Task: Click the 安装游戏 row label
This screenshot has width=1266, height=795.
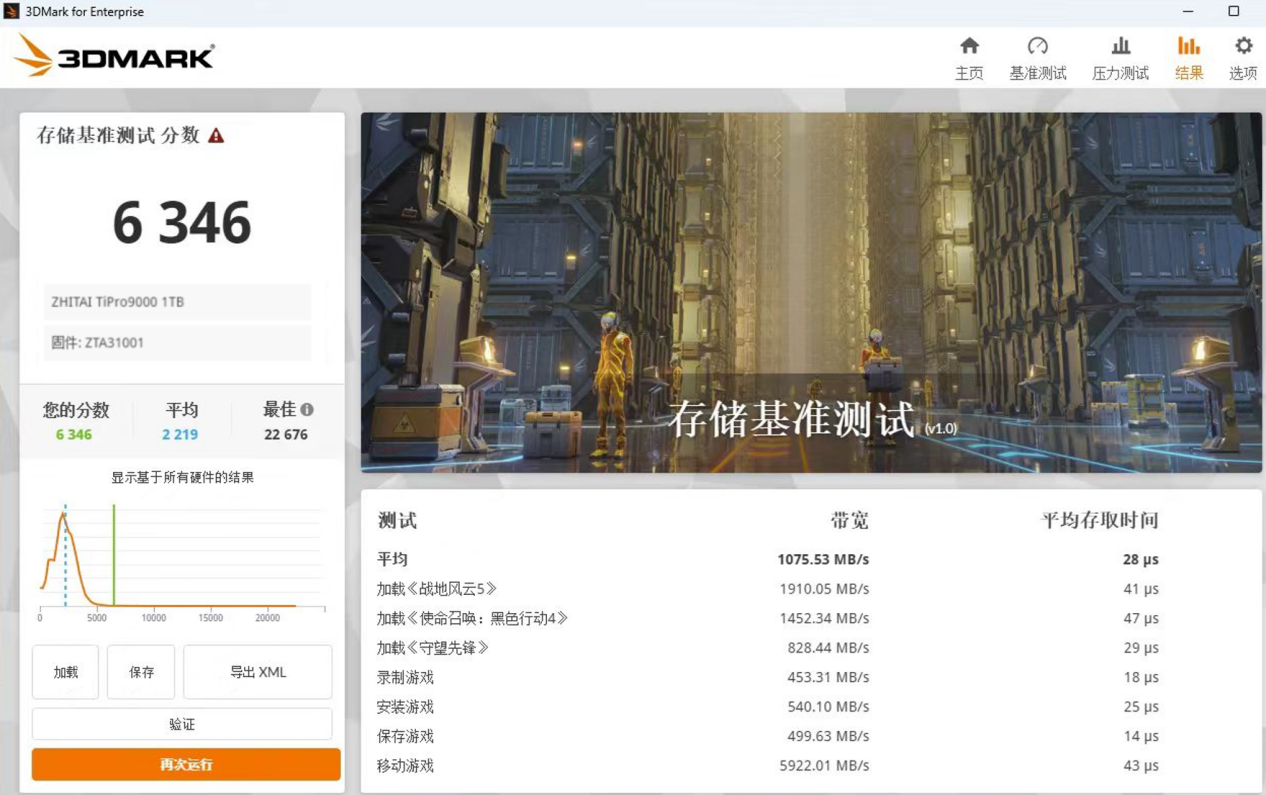Action: click(x=405, y=707)
